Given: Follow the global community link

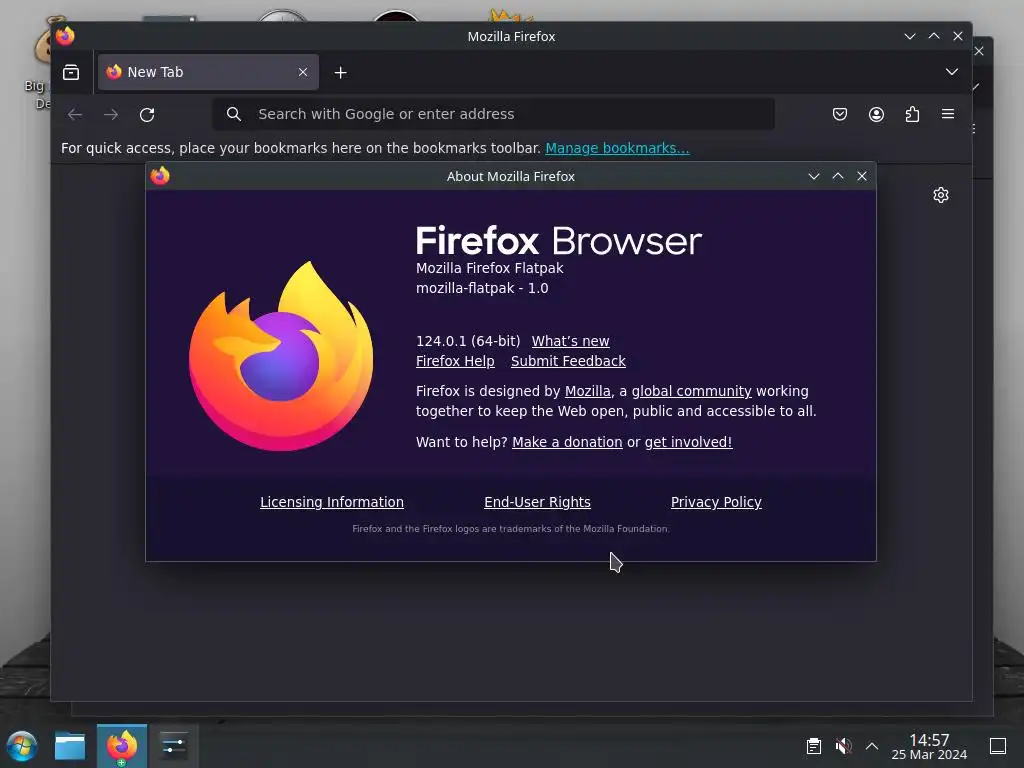Looking at the screenshot, I should [692, 391].
